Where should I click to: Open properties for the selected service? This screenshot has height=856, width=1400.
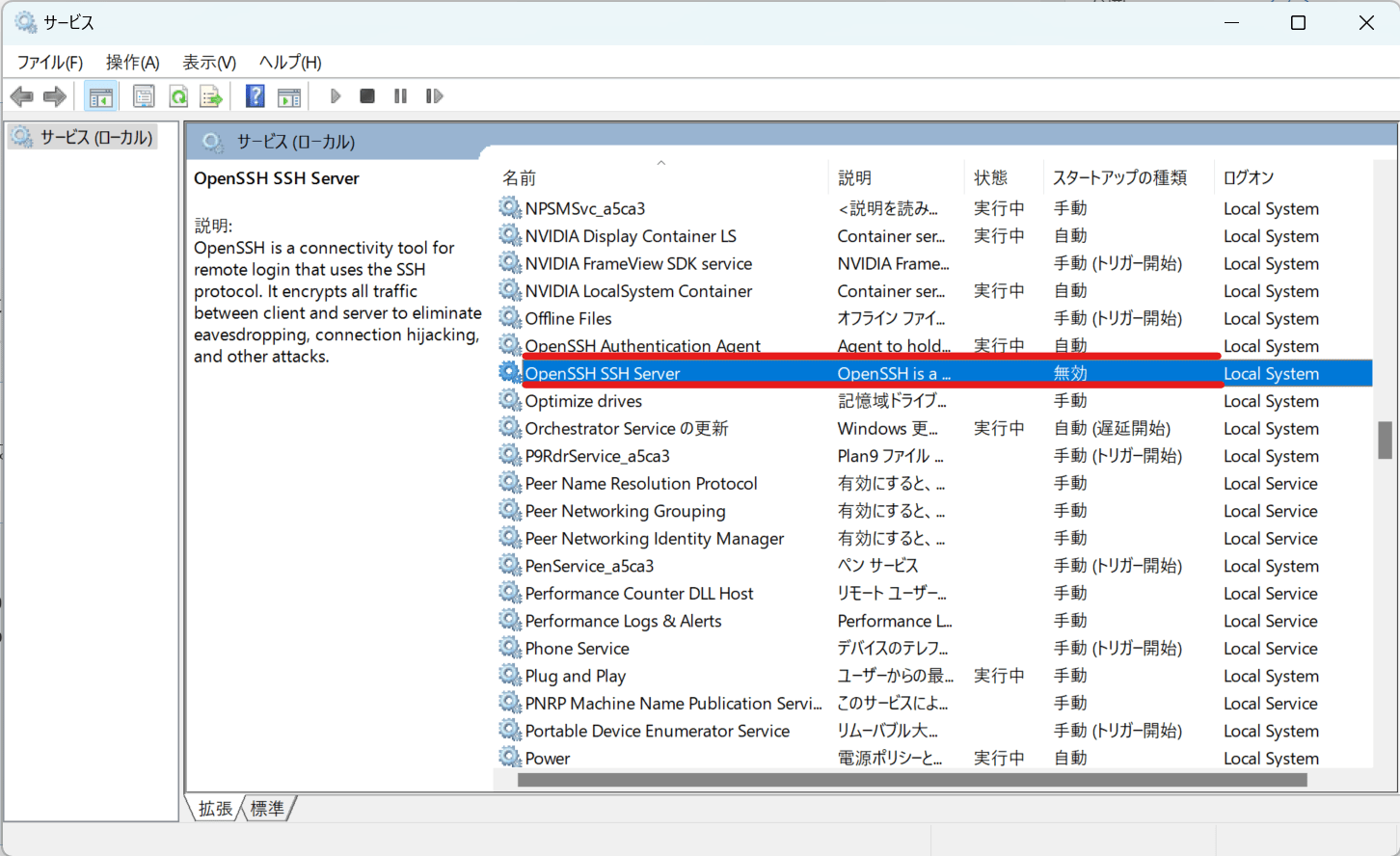point(144,95)
